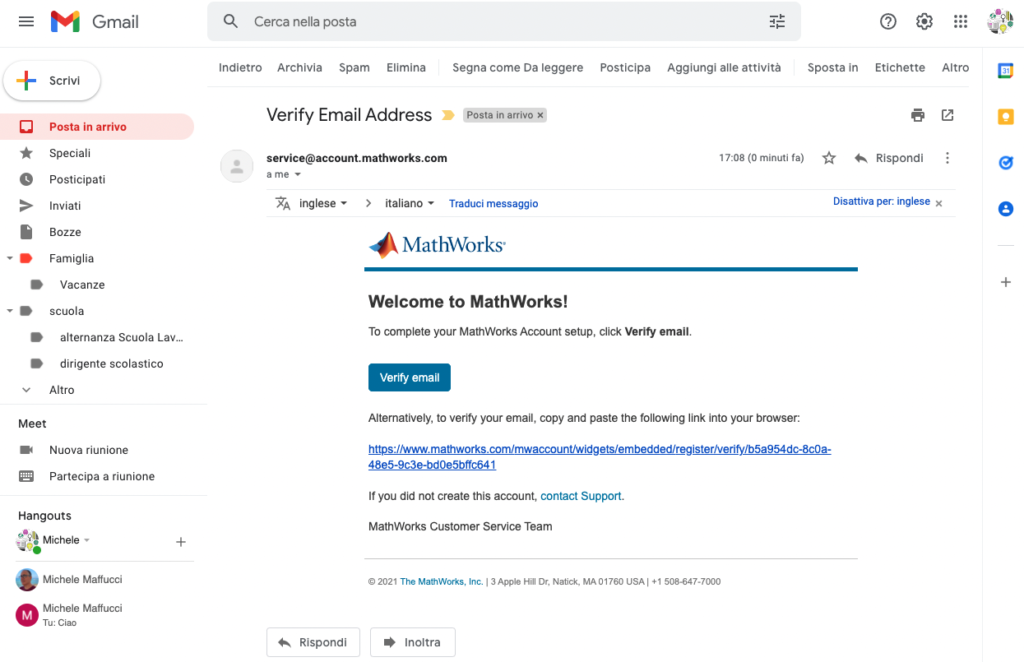Open the Google apps grid icon
The image size is (1024, 662).
click(960, 21)
